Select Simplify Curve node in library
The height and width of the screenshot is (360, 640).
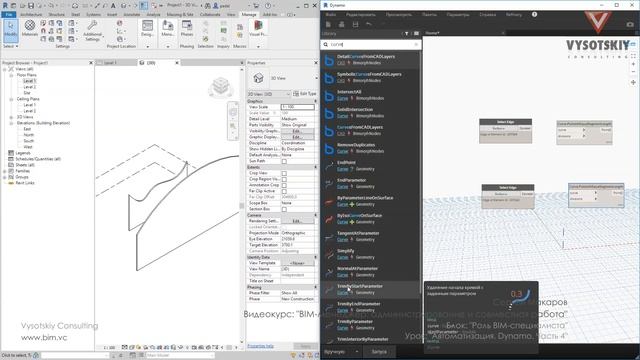pyautogui.click(x=370, y=254)
